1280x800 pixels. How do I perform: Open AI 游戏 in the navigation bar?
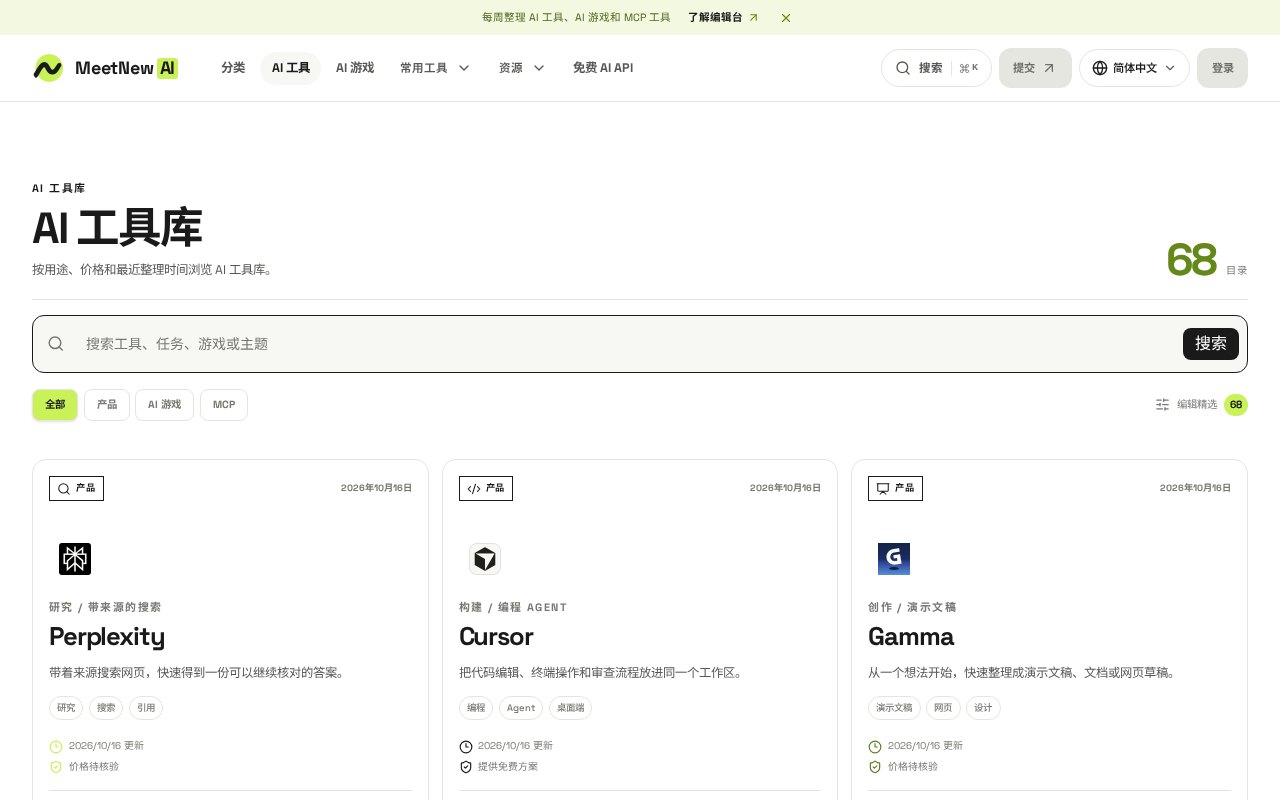pos(355,68)
